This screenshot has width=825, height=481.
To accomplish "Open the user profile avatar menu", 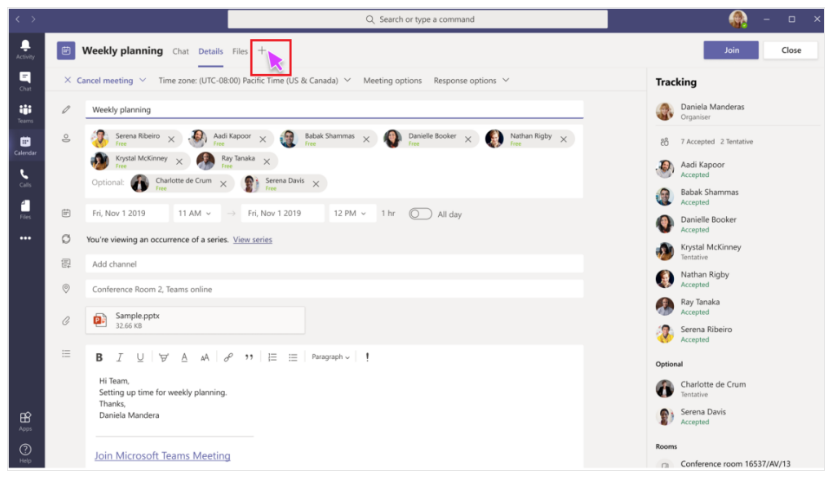I will tap(738, 19).
